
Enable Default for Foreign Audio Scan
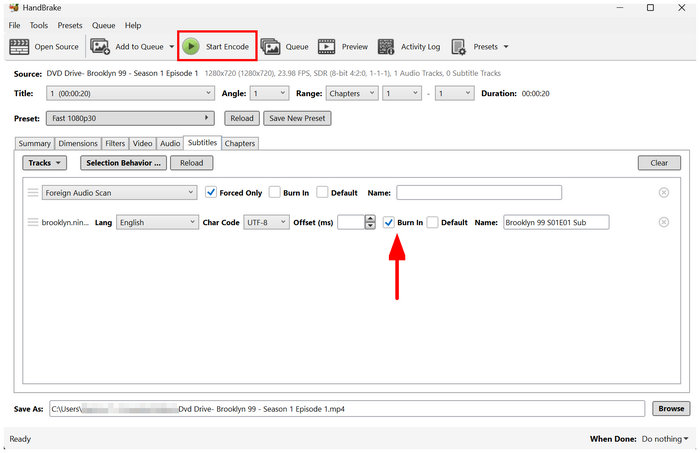[x=322, y=192]
